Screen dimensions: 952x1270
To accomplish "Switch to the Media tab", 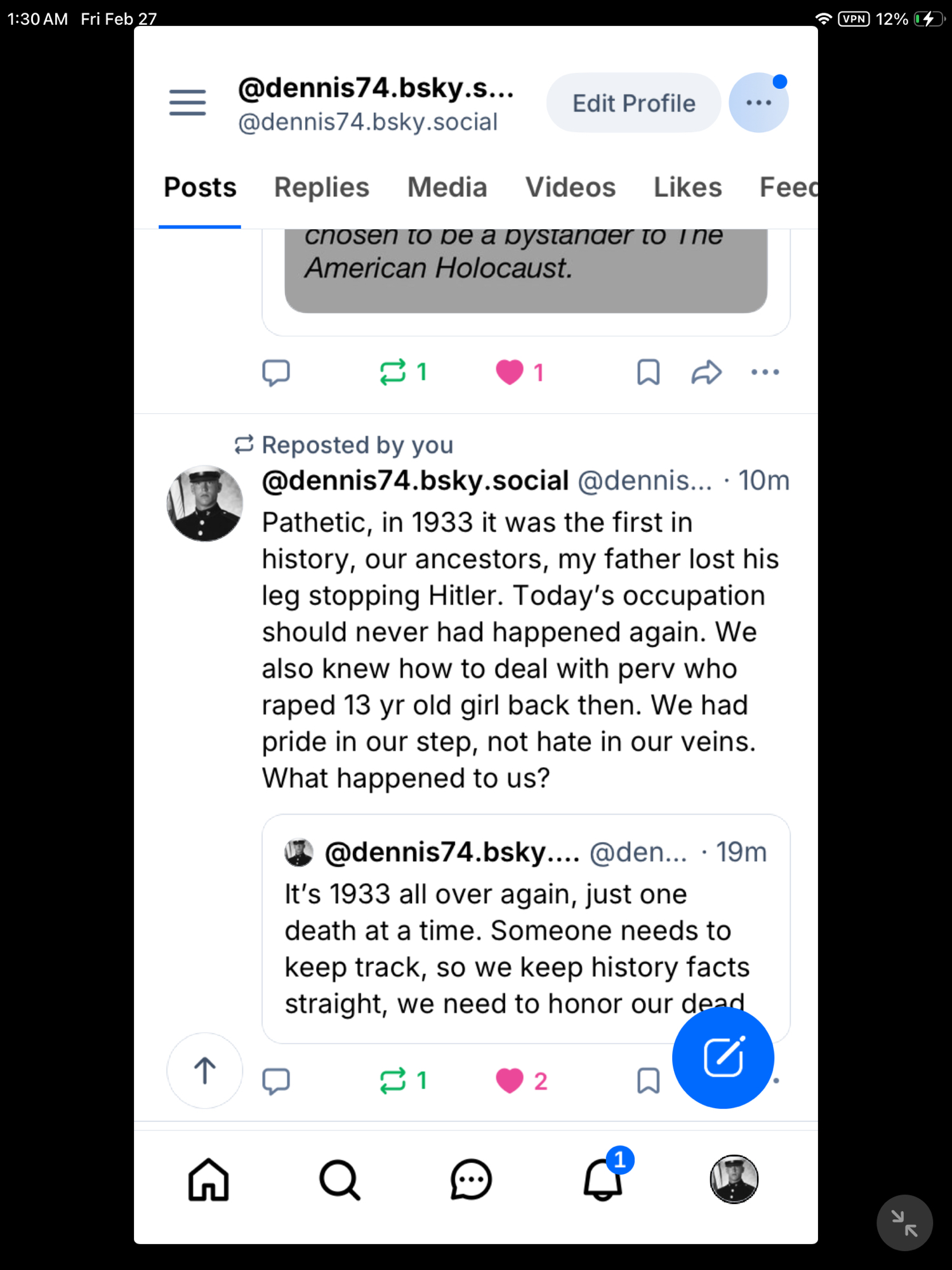I will tap(447, 188).
